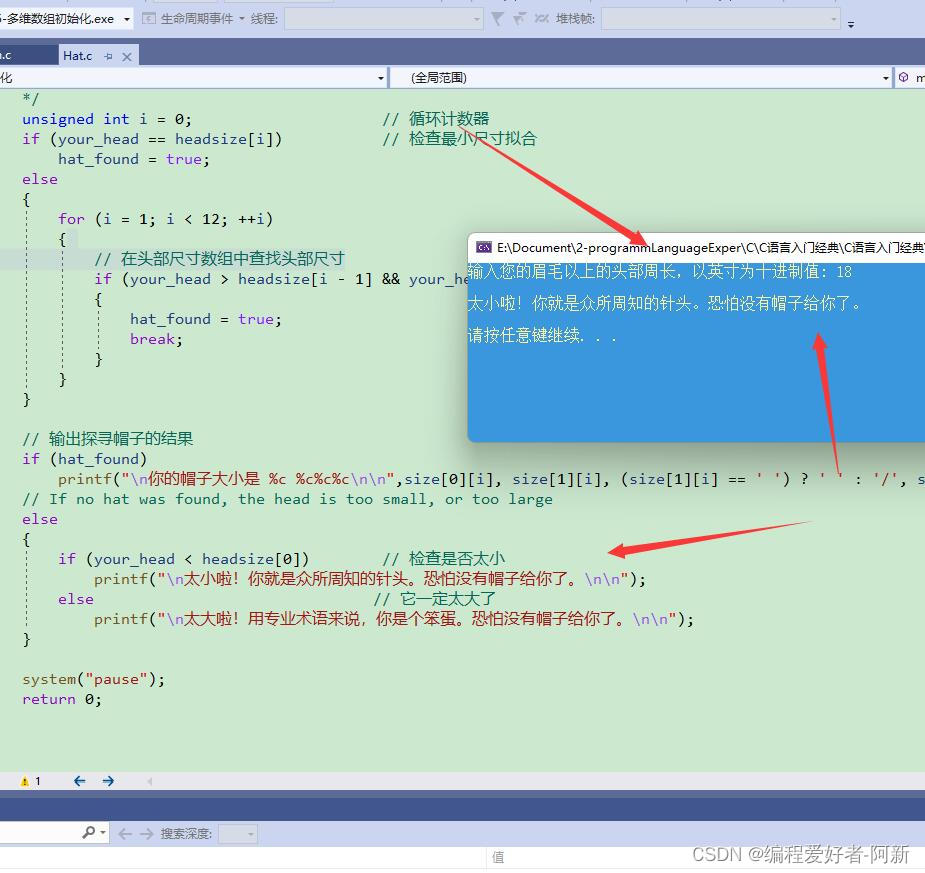Navigate backward with the left arrow below editor

pyautogui.click(x=80, y=781)
